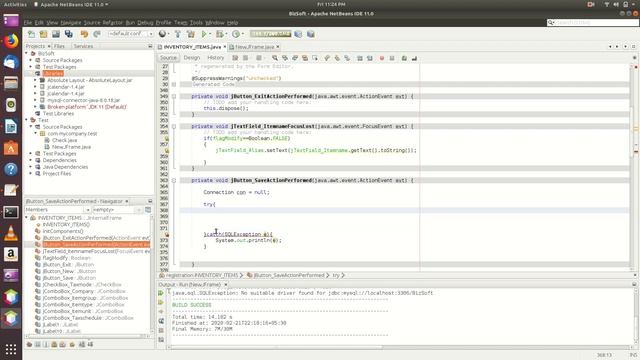Collapse the jButton_ExitActionPerformed code fold
Viewport: 640px width, 360px height.
(x=174, y=96)
